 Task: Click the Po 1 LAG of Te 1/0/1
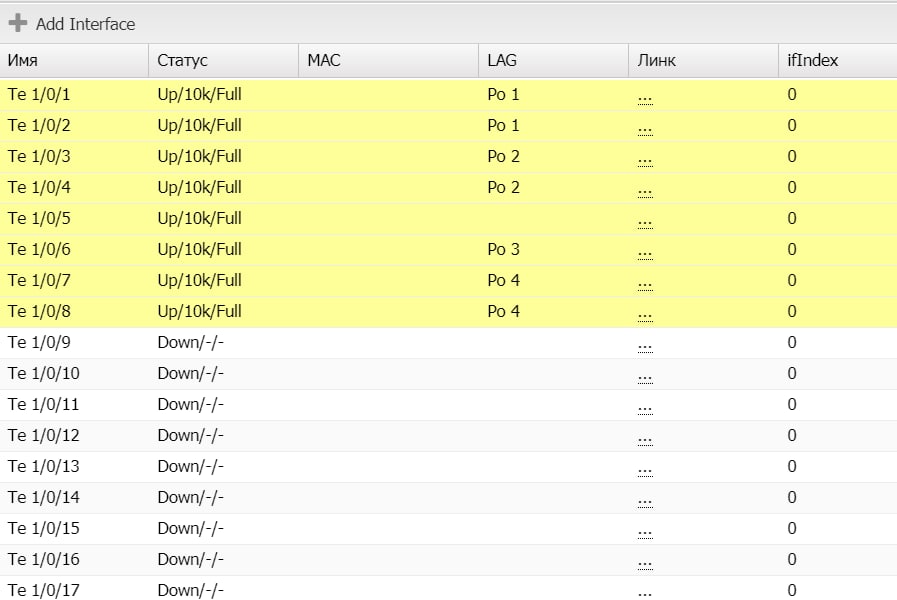pos(503,94)
